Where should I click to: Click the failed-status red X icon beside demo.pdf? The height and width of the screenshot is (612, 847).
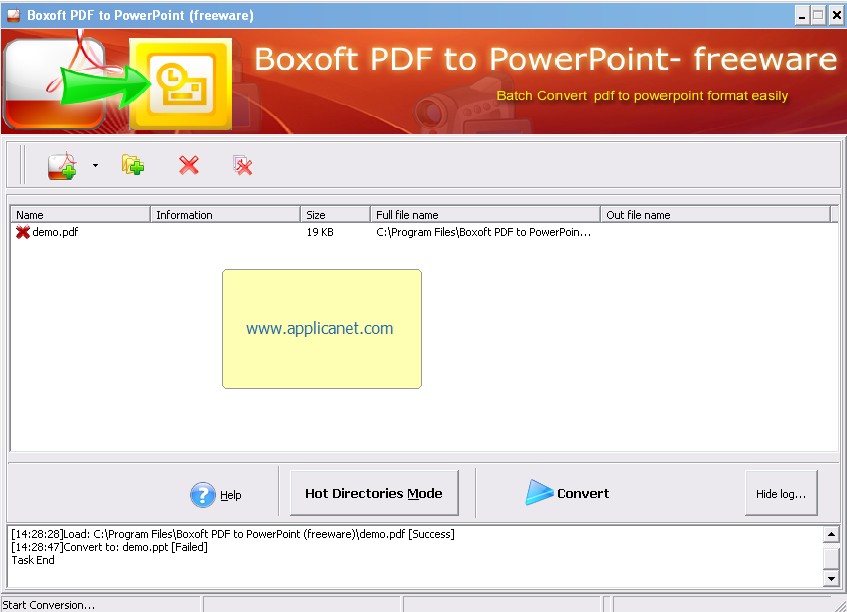(23, 232)
